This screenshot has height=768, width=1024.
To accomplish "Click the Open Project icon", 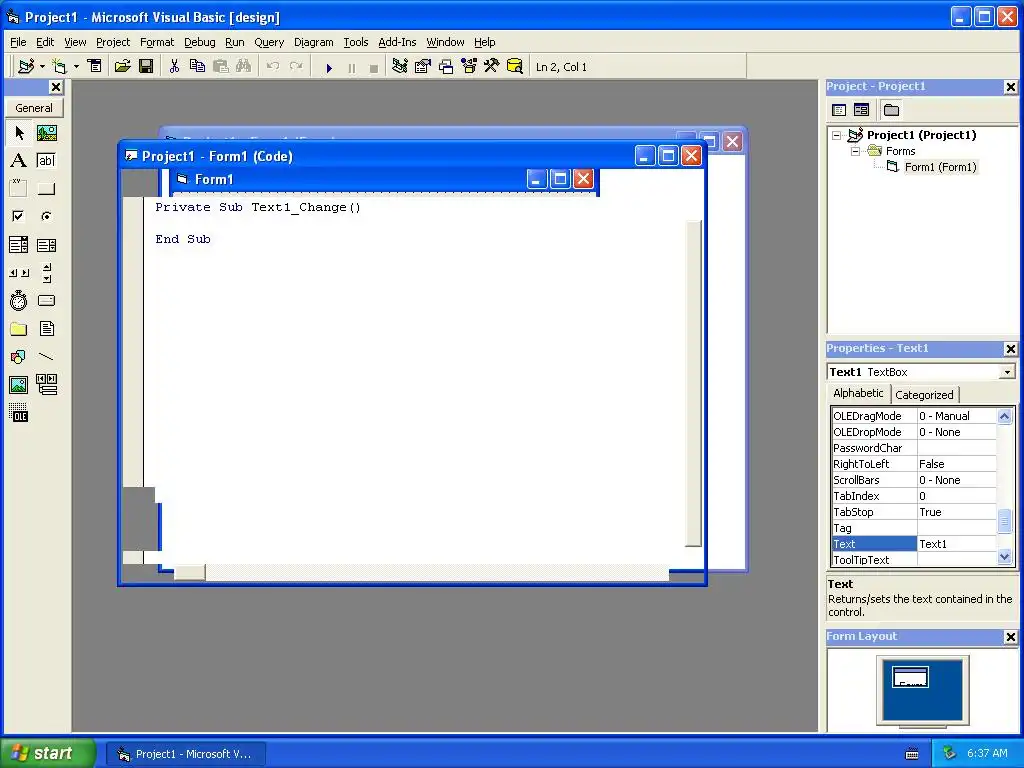I will [x=122, y=67].
